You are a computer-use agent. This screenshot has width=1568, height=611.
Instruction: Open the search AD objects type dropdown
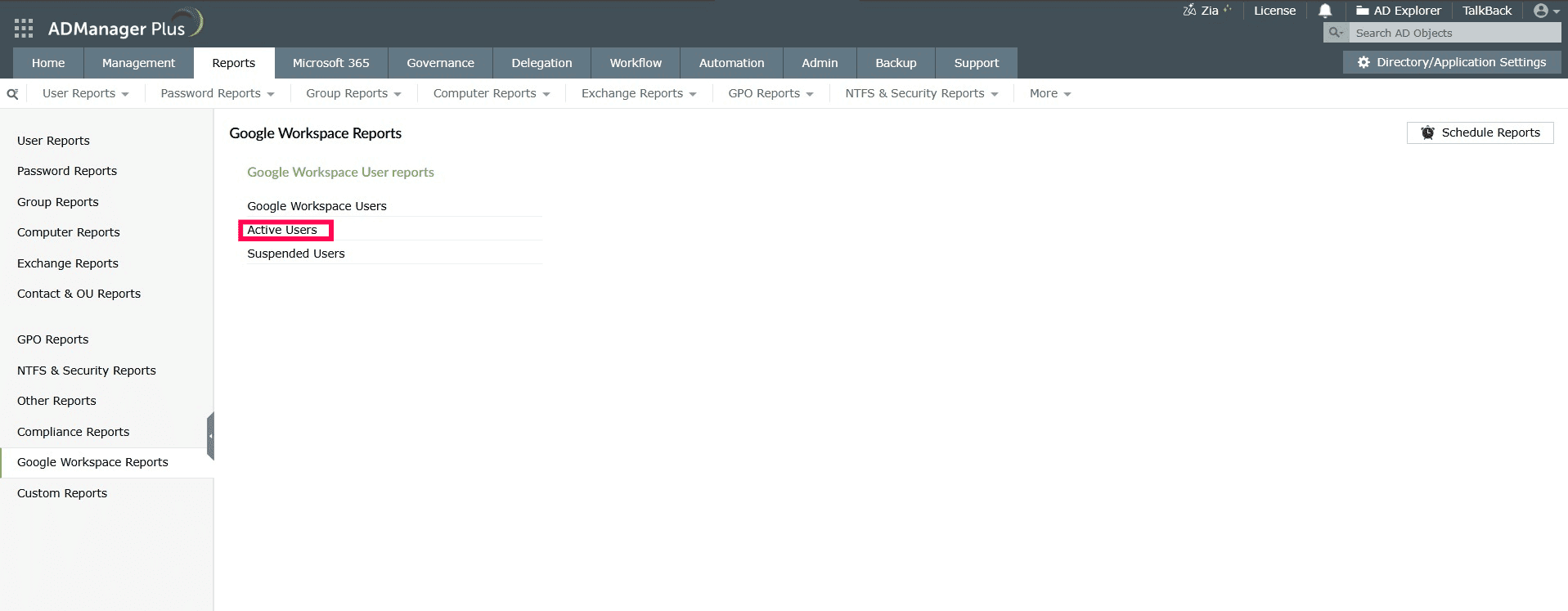pyautogui.click(x=1336, y=33)
